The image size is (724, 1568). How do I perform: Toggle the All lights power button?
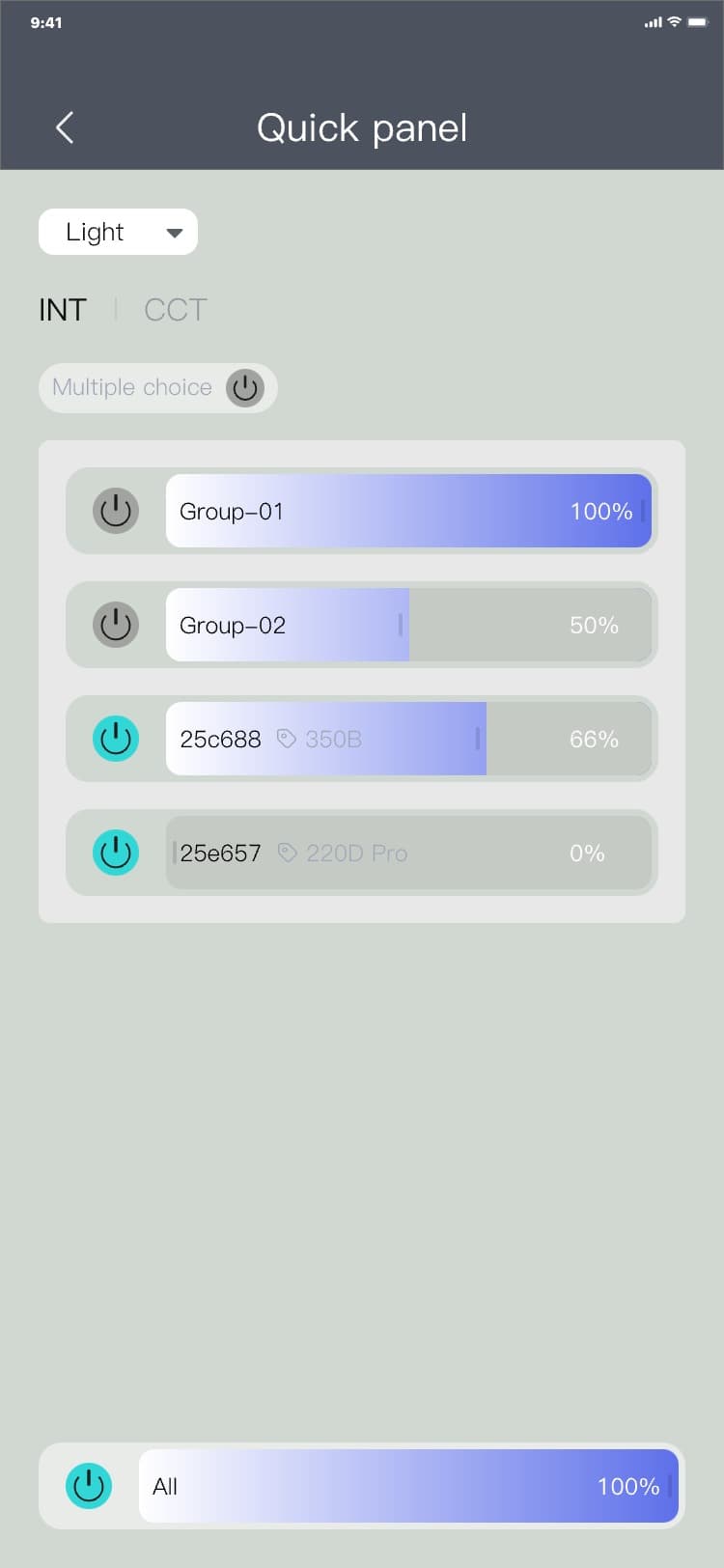tap(89, 1486)
